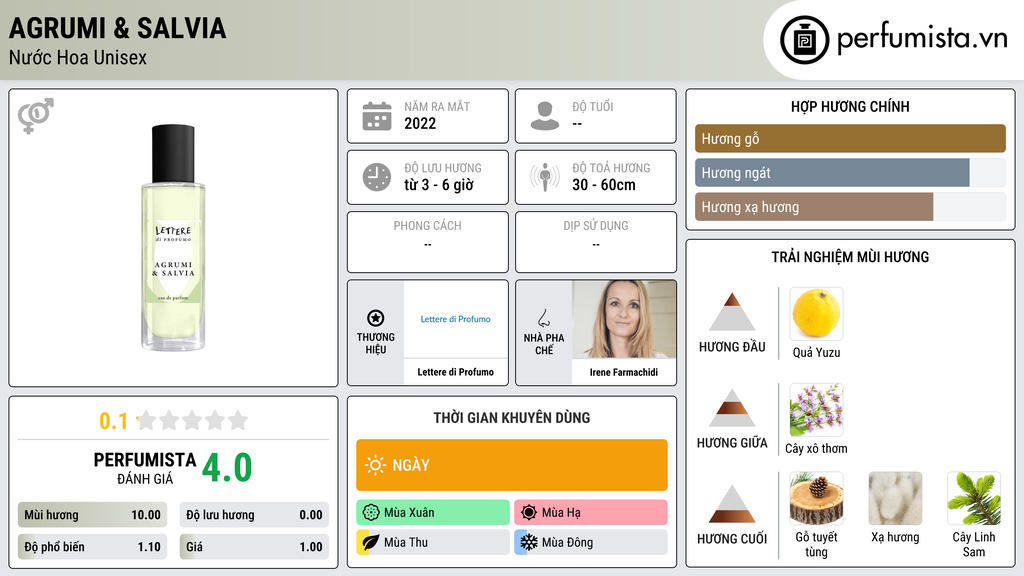This screenshot has width=1024, height=576.
Task: Open the Quả Yuzu note image
Action: pyautogui.click(x=816, y=314)
